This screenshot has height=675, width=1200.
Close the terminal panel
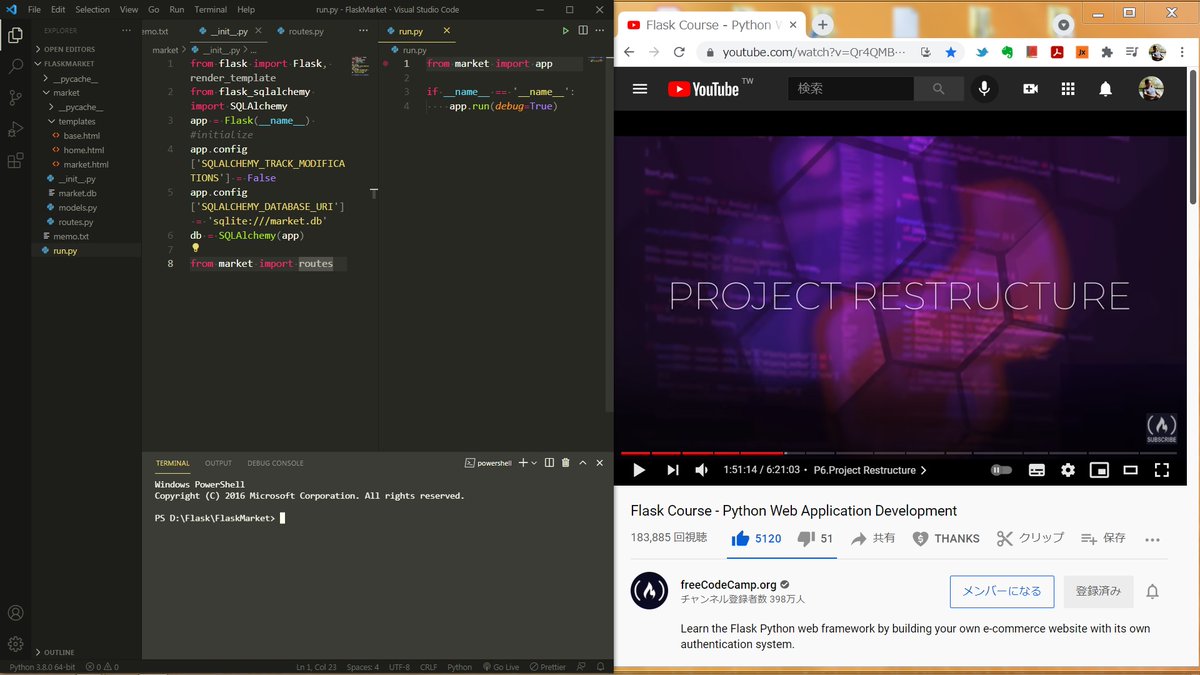click(x=599, y=463)
